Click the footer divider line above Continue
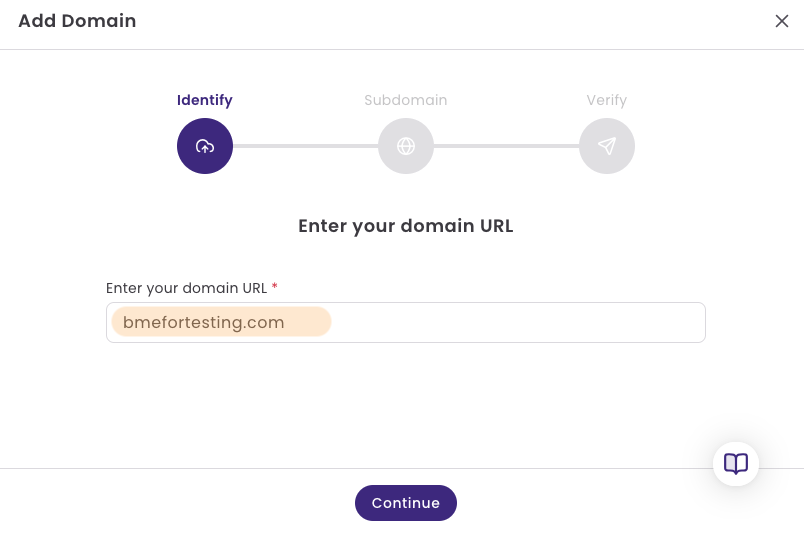 pyautogui.click(x=356, y=468)
